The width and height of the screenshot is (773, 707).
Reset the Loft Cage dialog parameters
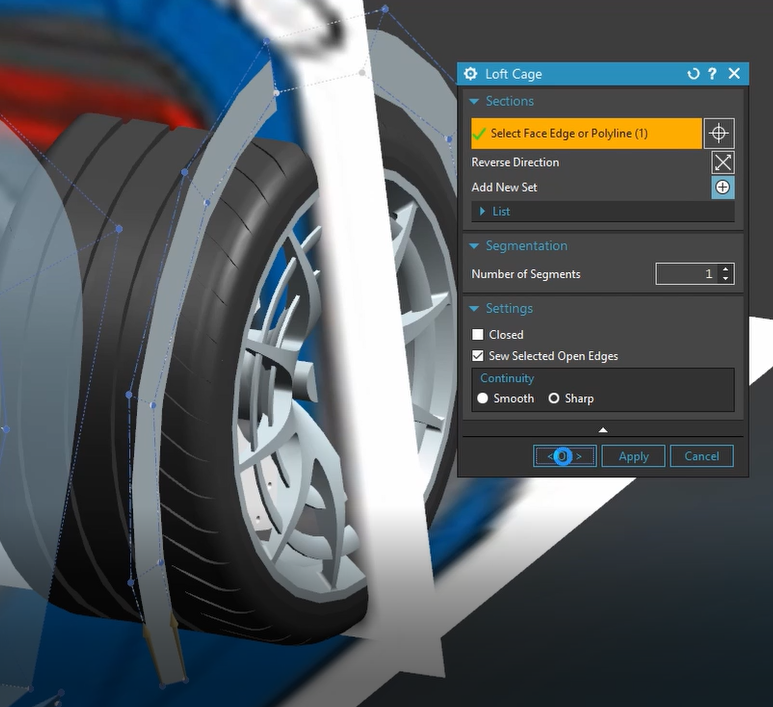pyautogui.click(x=693, y=74)
